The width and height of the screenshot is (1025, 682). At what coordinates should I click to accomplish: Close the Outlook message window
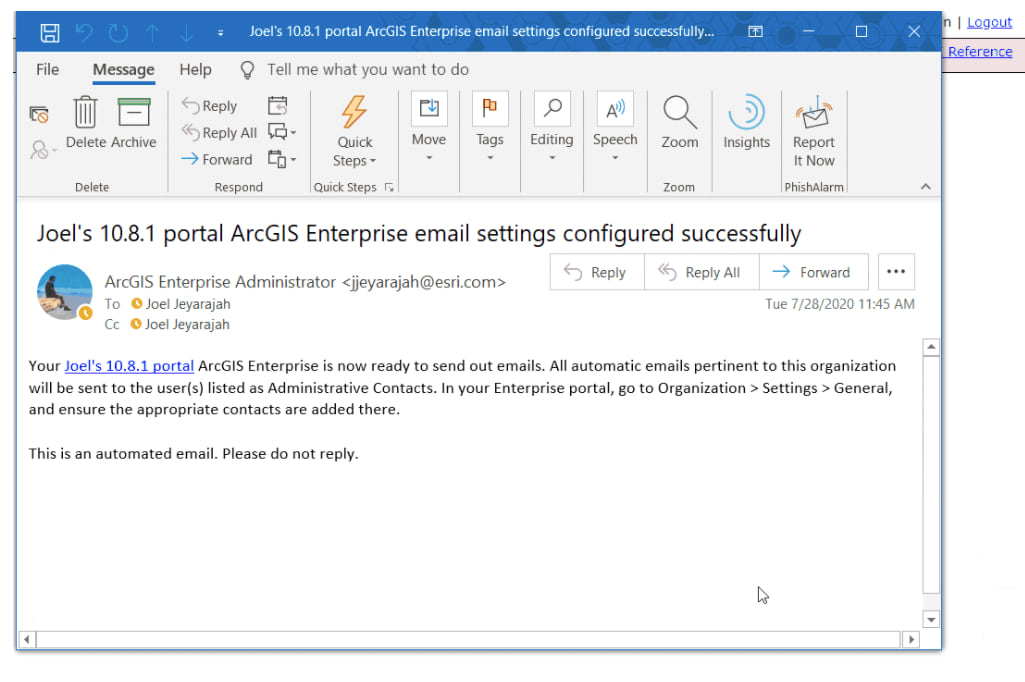click(x=914, y=31)
